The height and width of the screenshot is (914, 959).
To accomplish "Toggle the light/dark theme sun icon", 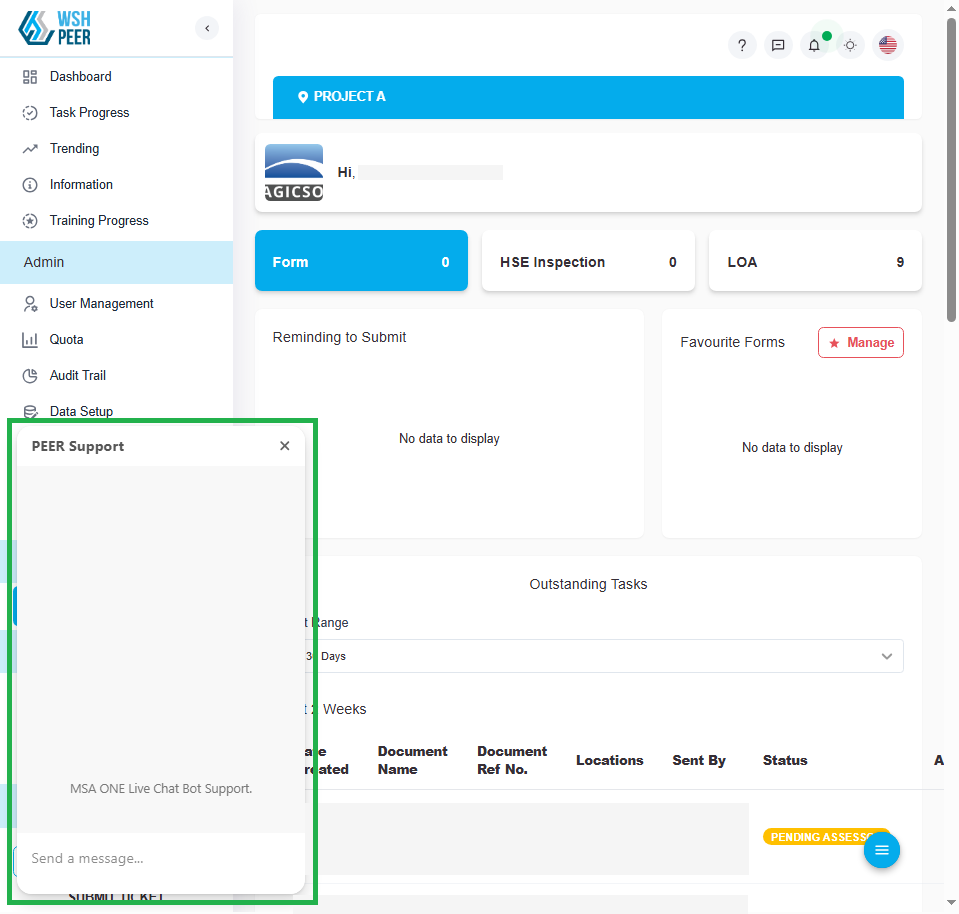I will (x=850, y=45).
